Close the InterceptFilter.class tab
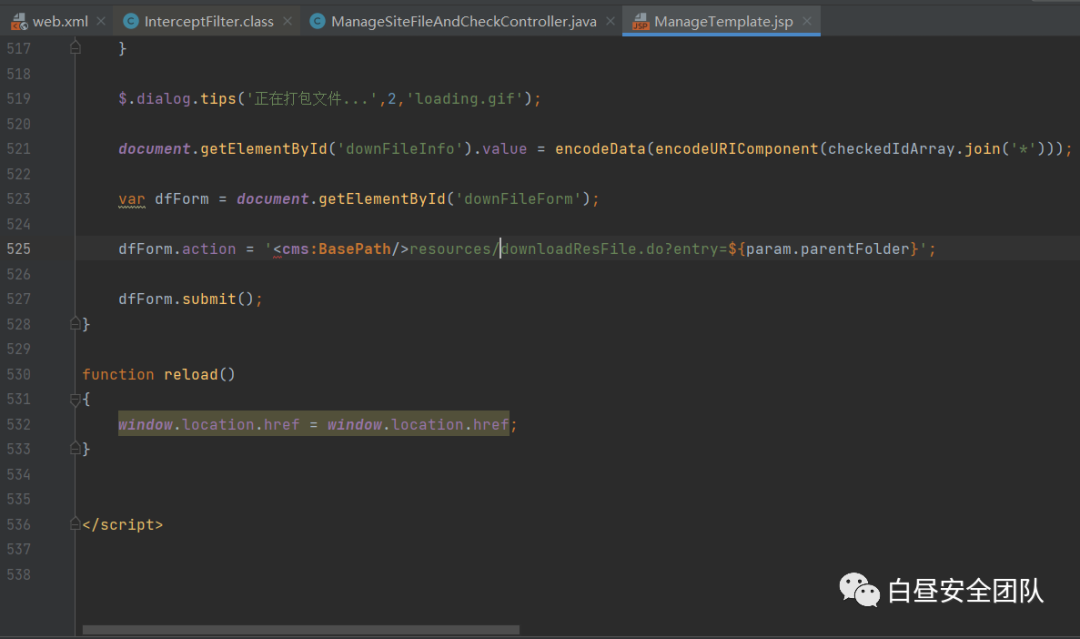The image size is (1080, 639). pos(287,21)
